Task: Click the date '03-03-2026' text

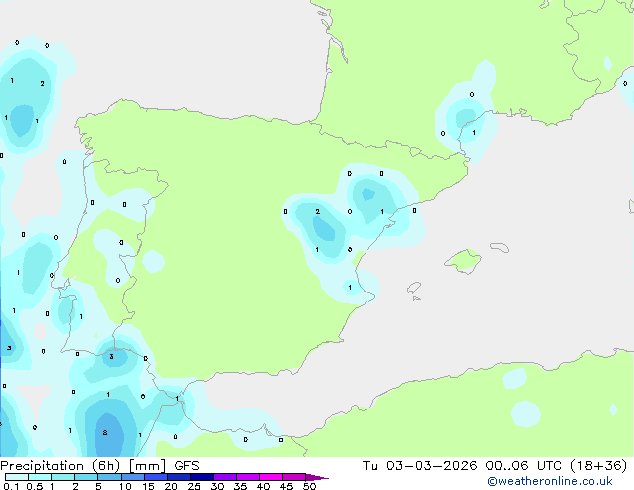Action: point(431,466)
